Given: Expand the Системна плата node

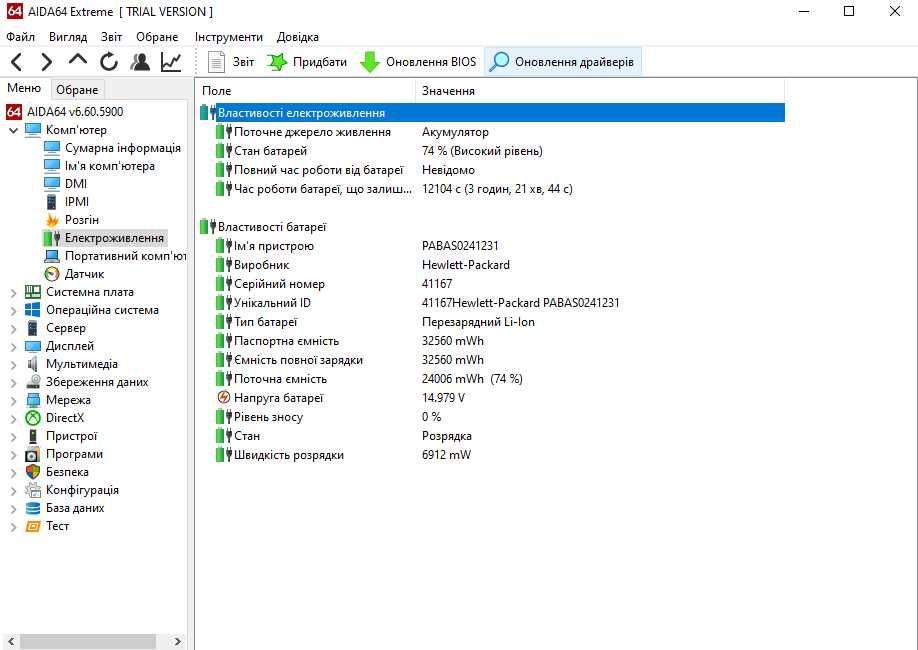Looking at the screenshot, I should tap(13, 292).
